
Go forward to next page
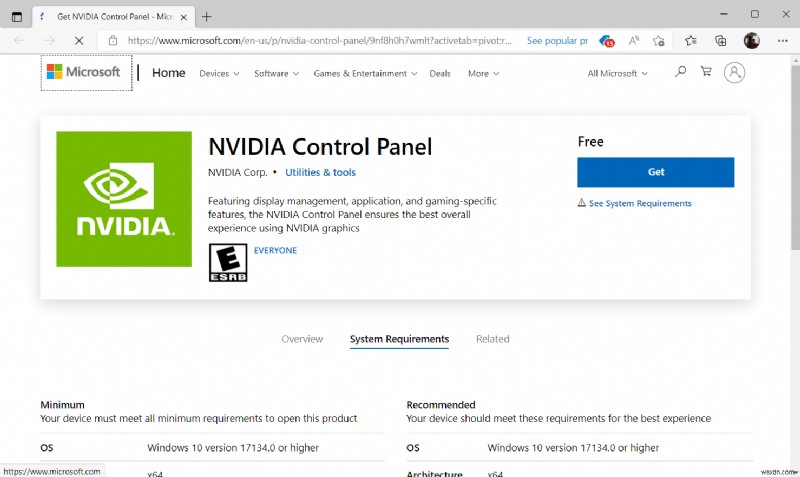coord(49,40)
